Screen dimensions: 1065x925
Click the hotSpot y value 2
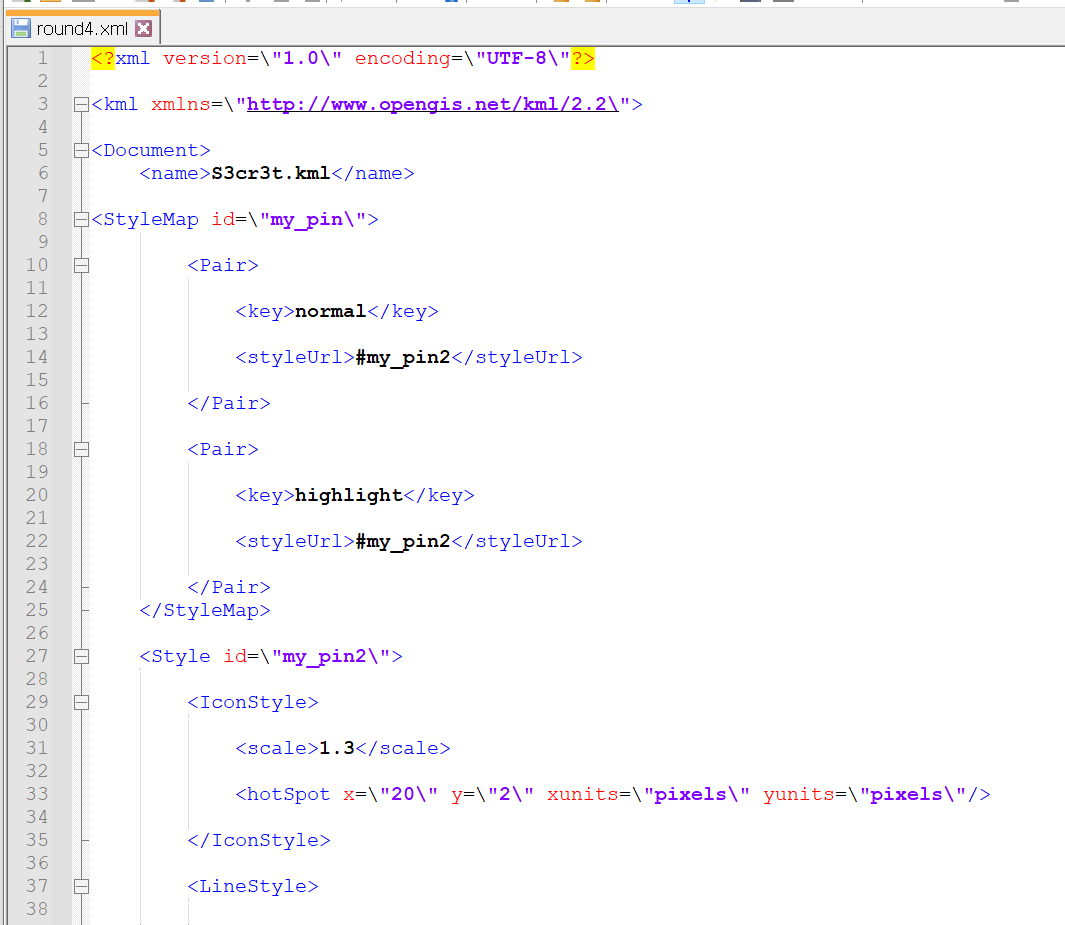coord(505,795)
